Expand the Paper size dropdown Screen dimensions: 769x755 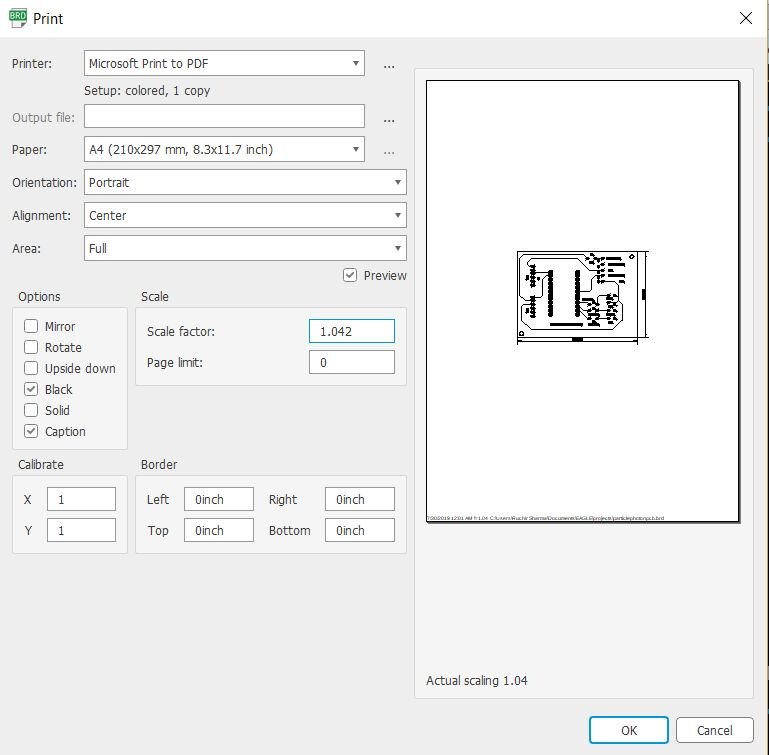tap(224, 150)
